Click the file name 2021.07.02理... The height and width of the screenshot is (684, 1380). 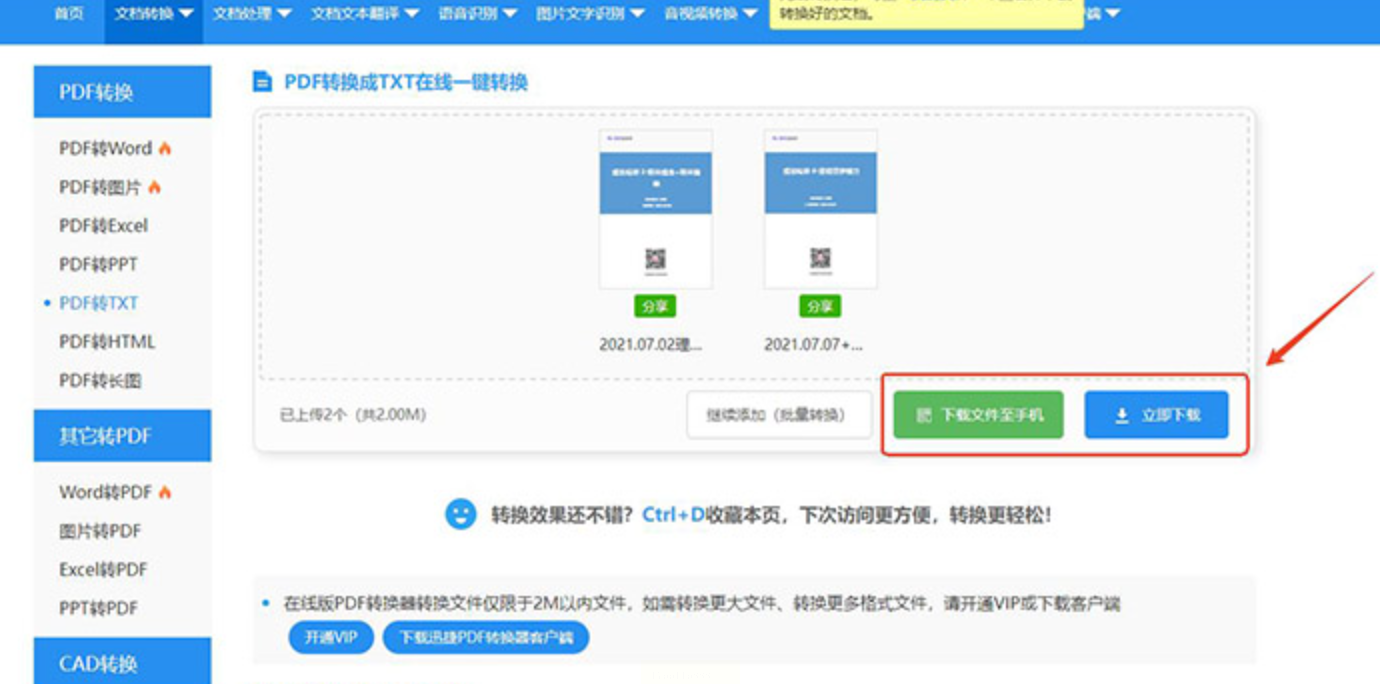(651, 345)
